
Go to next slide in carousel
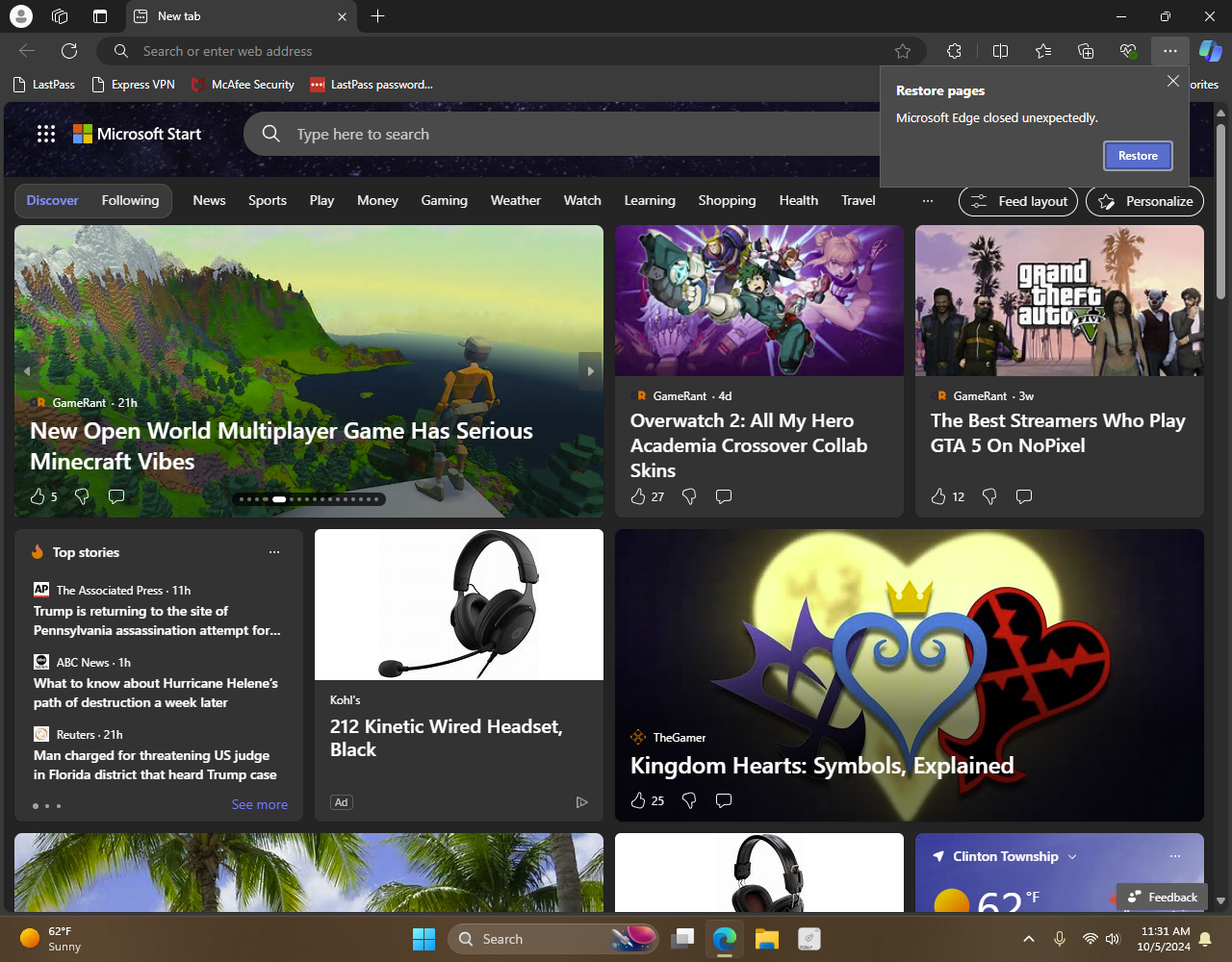590,371
